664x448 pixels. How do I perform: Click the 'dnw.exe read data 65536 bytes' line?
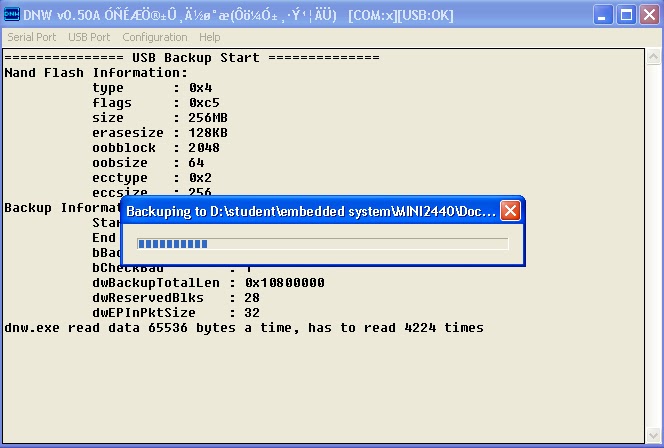click(244, 328)
